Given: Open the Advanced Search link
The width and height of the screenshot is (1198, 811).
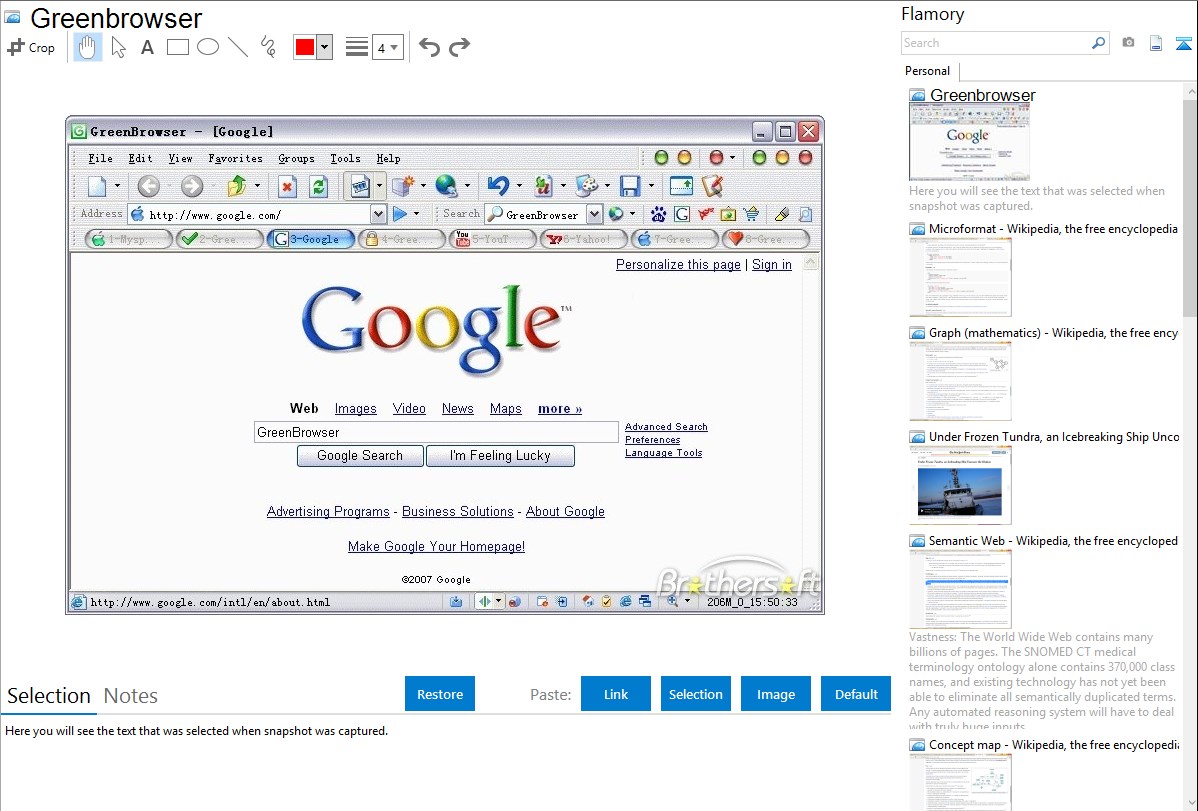Looking at the screenshot, I should [666, 427].
